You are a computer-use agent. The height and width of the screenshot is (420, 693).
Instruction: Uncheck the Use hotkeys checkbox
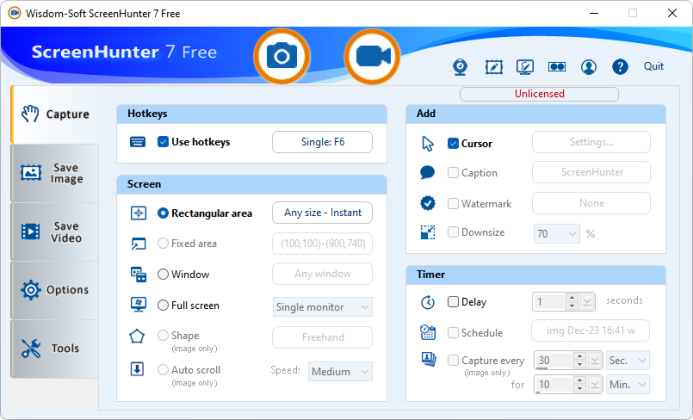(163, 142)
